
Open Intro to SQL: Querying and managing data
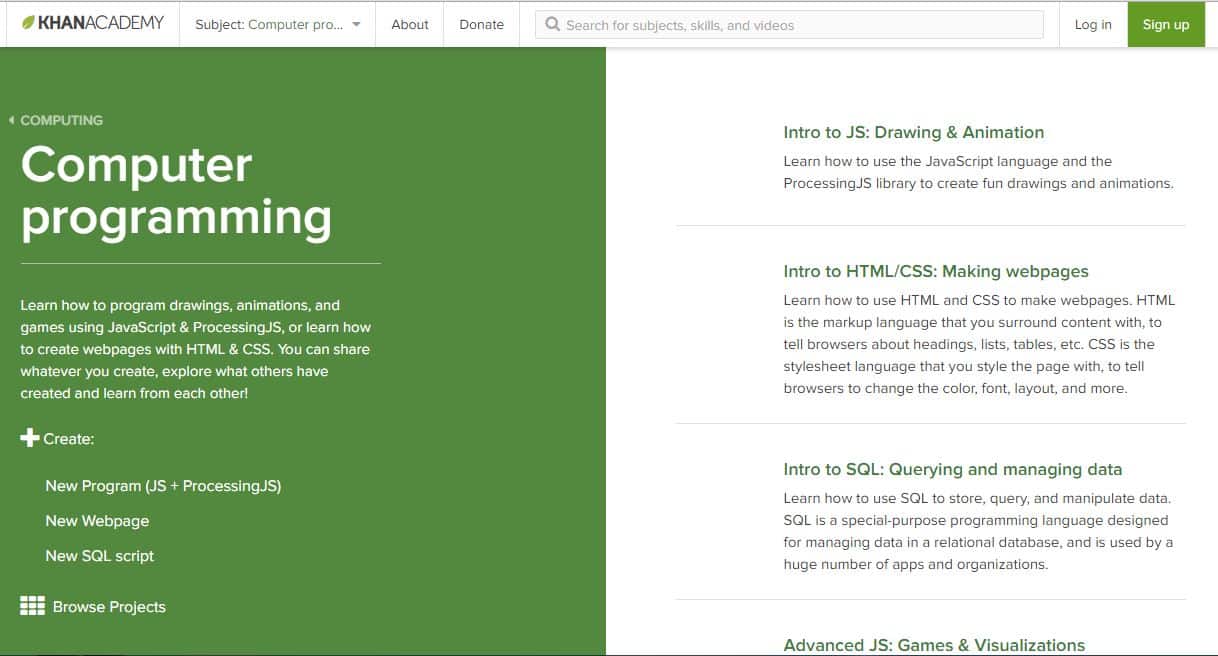click(x=952, y=469)
